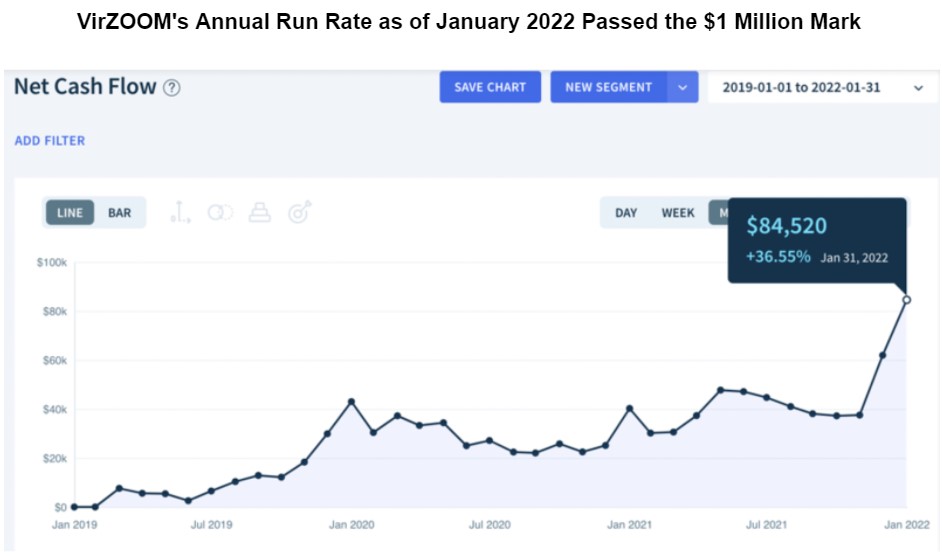Click the Jul 2020 x-axis label

click(490, 525)
